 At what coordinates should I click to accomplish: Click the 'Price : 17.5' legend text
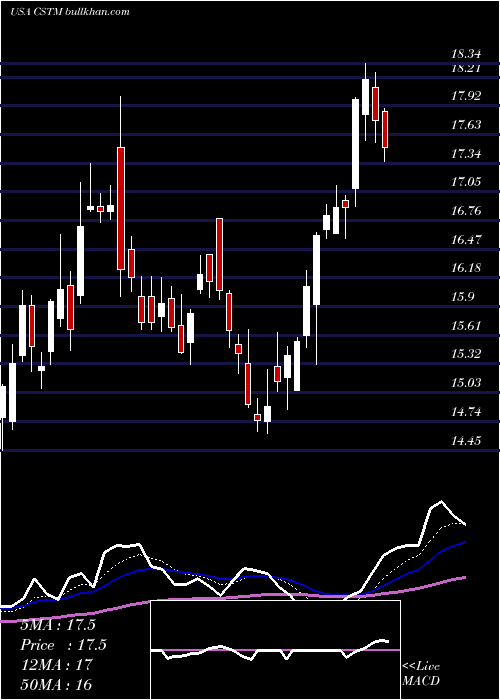click(63, 645)
